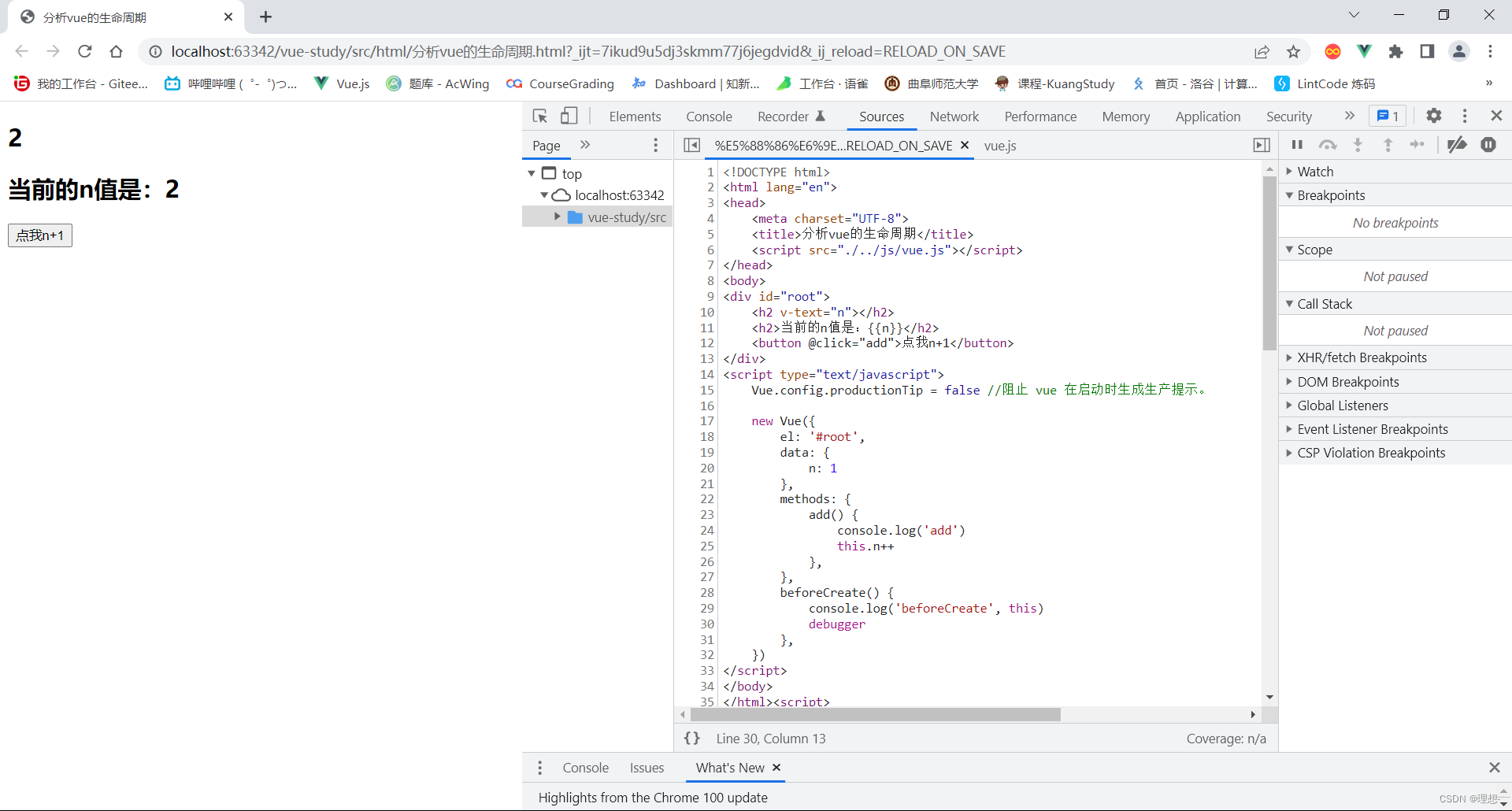This screenshot has width=1512, height=811.
Task: Open a new browser tab
Action: pyautogui.click(x=265, y=17)
